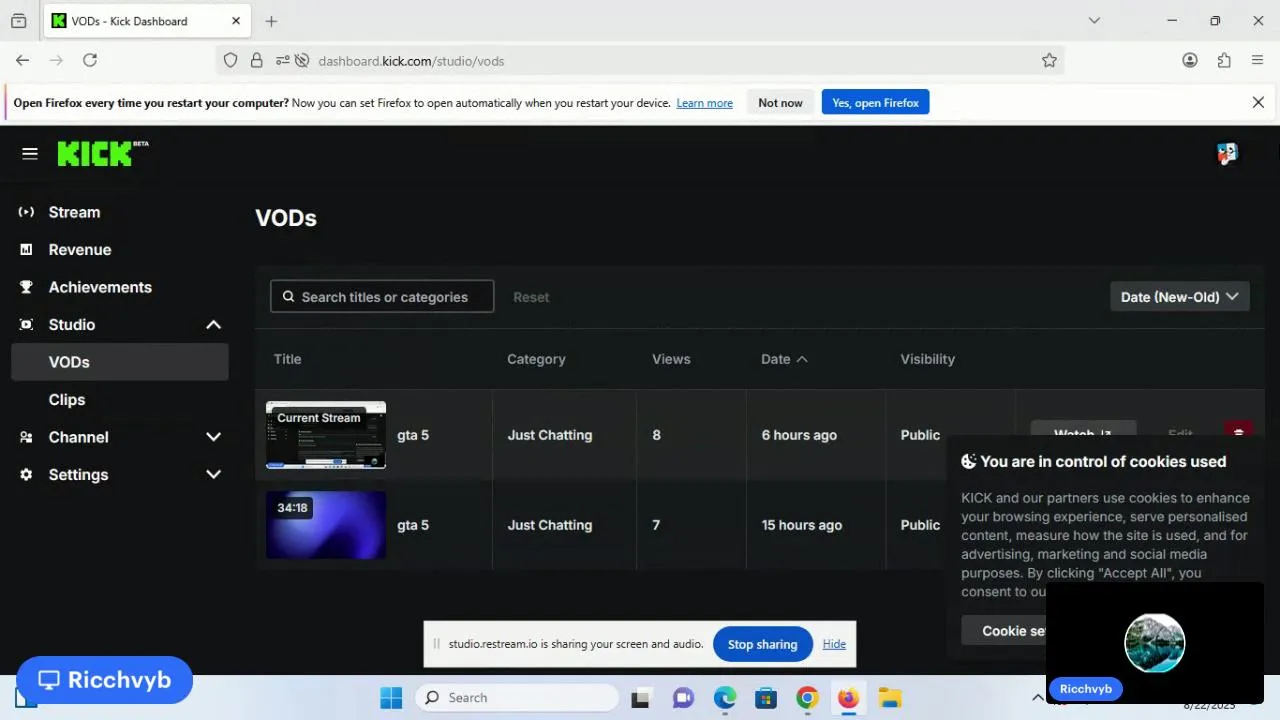Click the site security padlock icon
The image size is (1280, 720).
coord(256,61)
